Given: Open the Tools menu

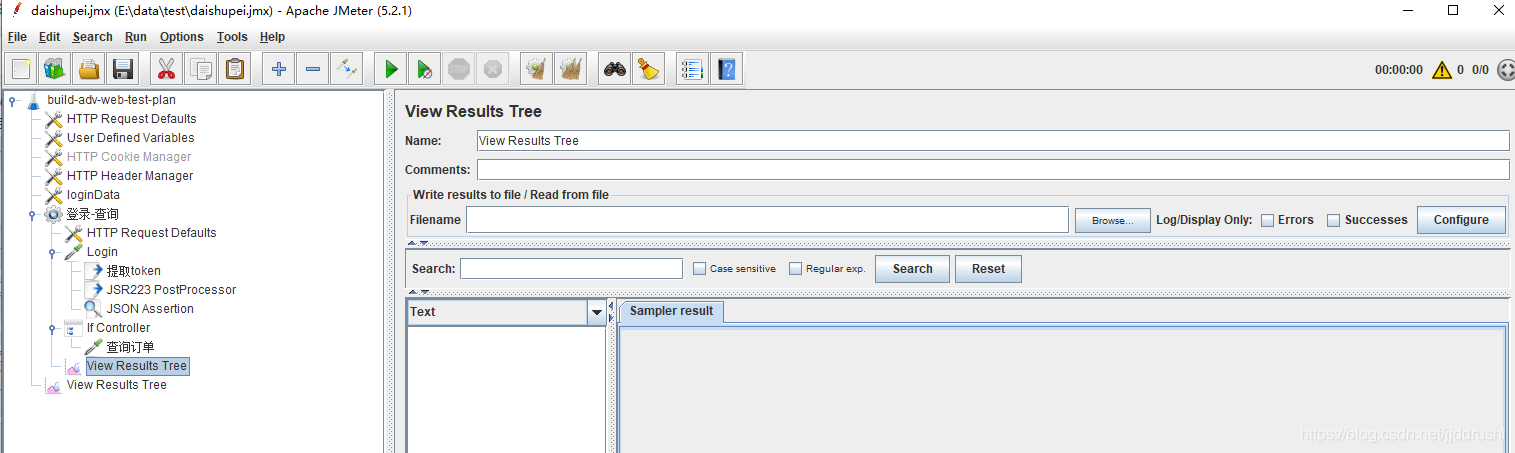Looking at the screenshot, I should [231, 37].
